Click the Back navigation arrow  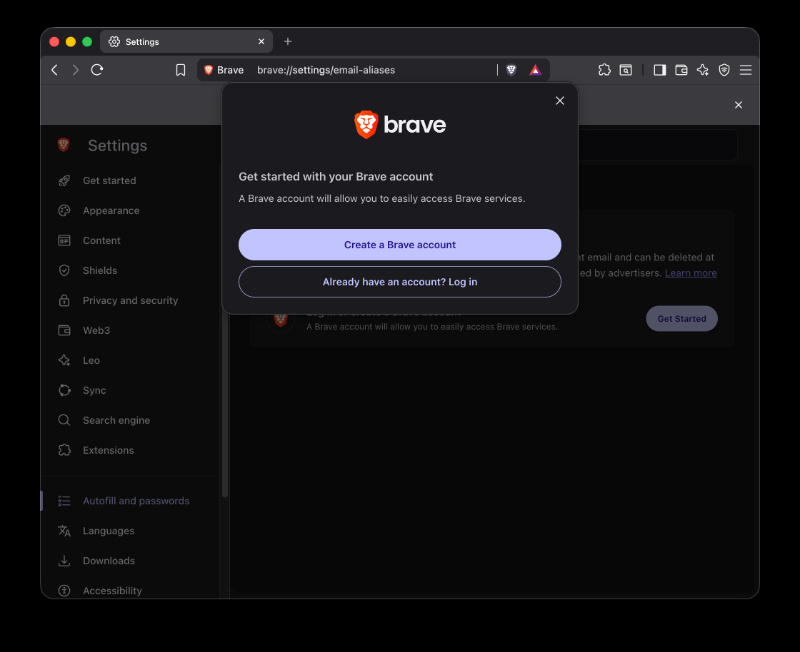(55, 70)
